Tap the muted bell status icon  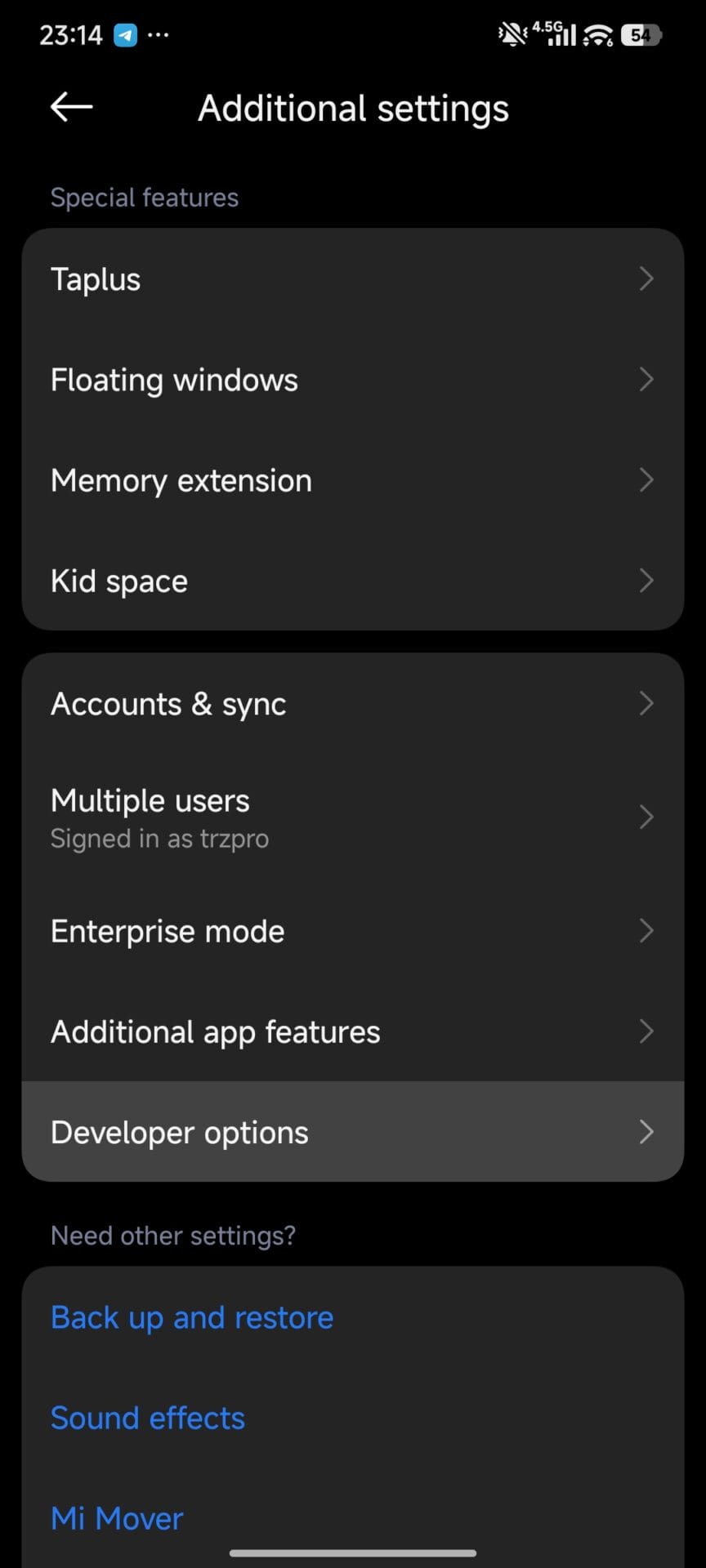[x=512, y=34]
